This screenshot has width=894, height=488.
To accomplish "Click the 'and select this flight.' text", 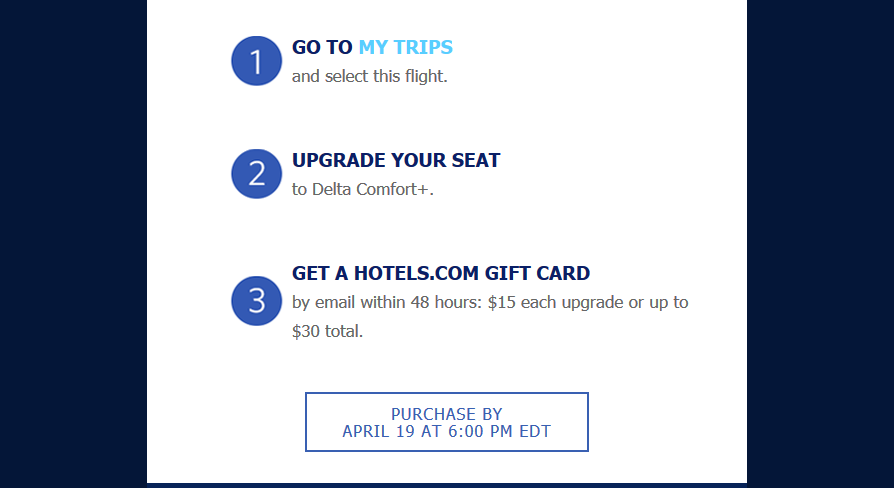I will pyautogui.click(x=369, y=76).
